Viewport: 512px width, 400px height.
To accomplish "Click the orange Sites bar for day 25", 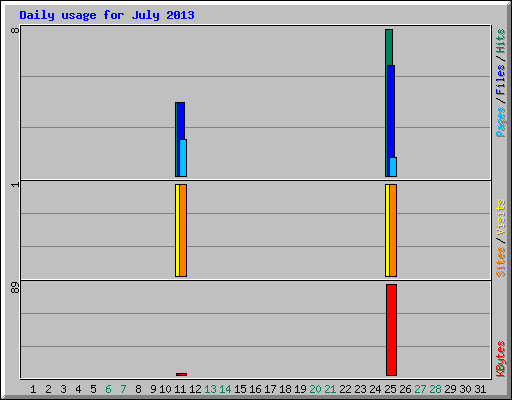I will click(393, 230).
